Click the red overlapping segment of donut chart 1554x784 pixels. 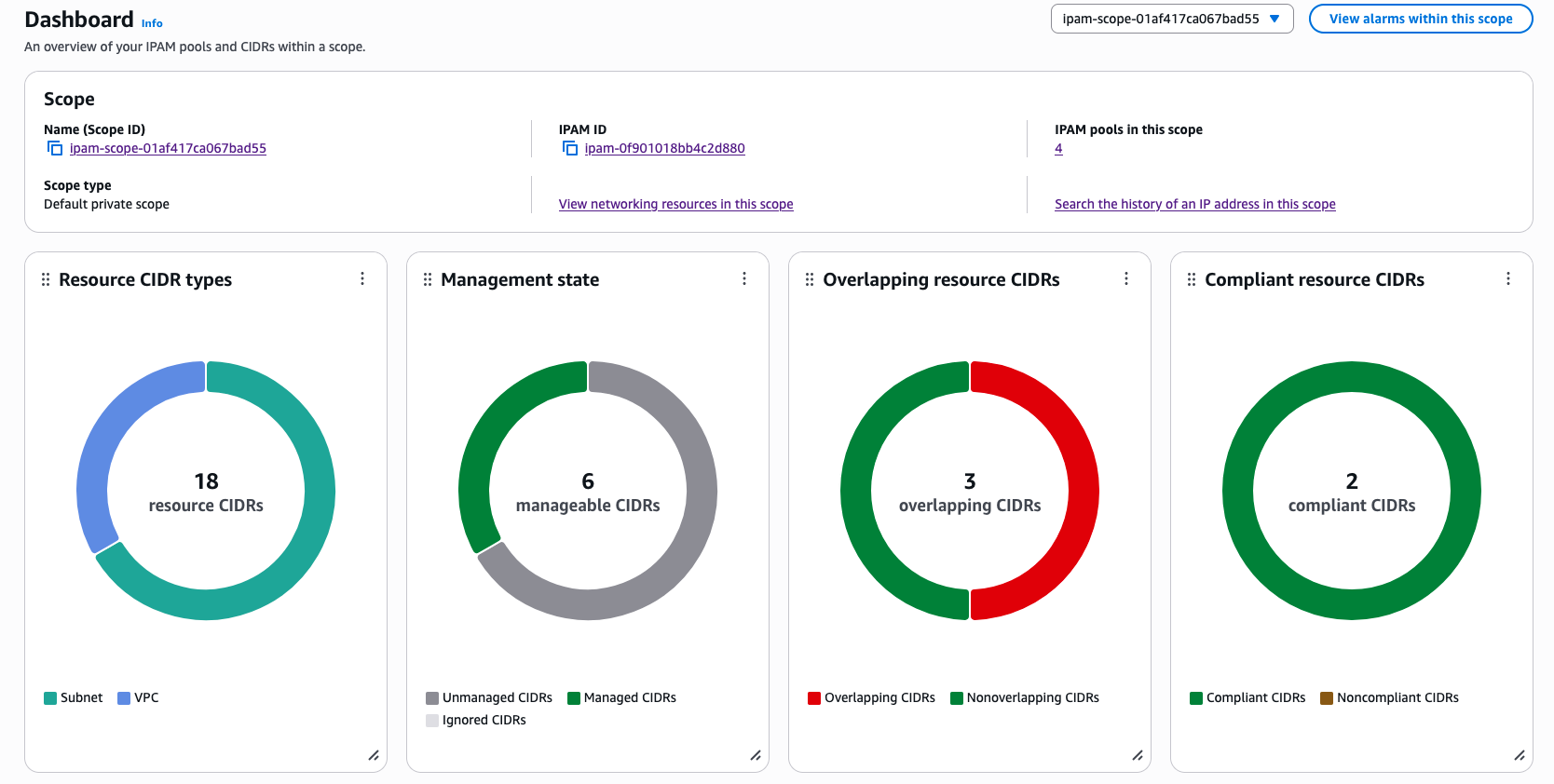pos(1082,491)
